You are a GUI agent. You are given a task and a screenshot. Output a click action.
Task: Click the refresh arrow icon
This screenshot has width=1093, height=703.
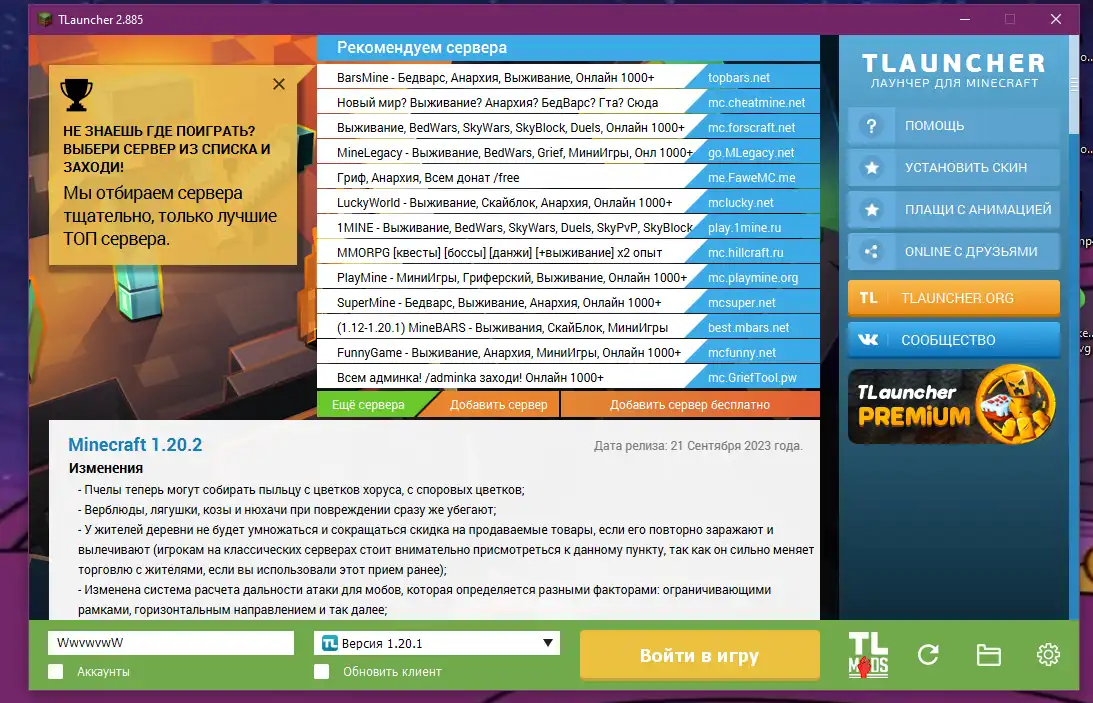928,655
